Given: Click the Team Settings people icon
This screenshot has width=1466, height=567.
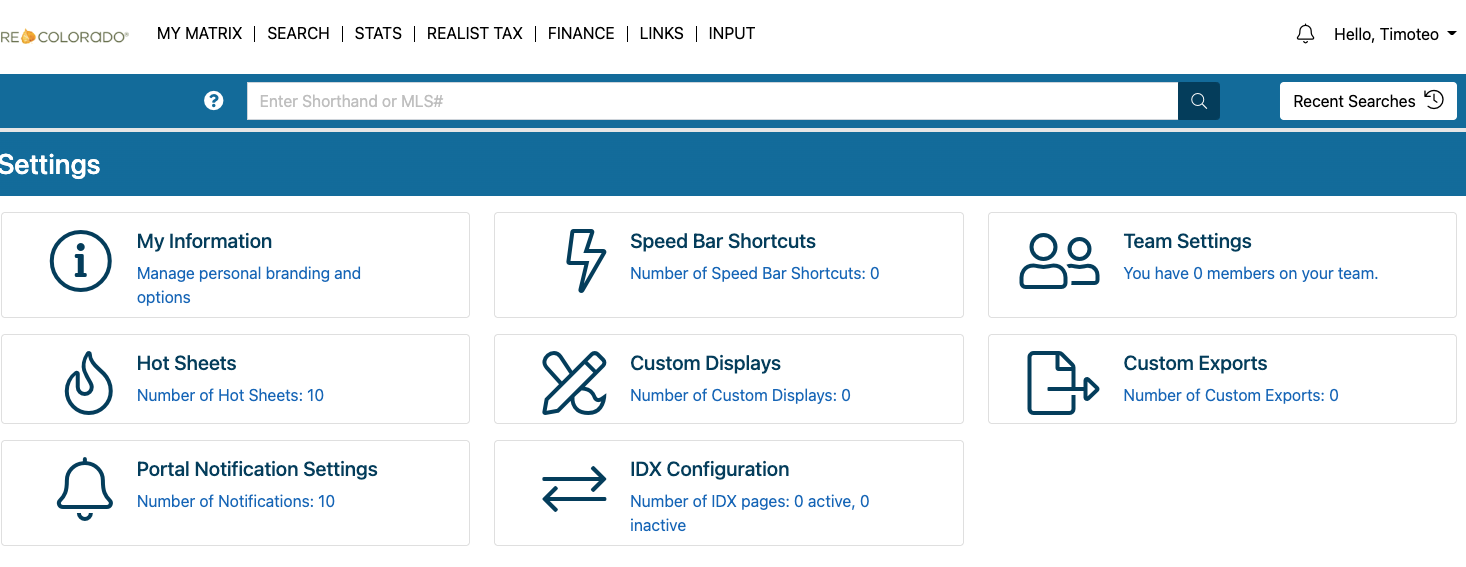Looking at the screenshot, I should [x=1059, y=262].
